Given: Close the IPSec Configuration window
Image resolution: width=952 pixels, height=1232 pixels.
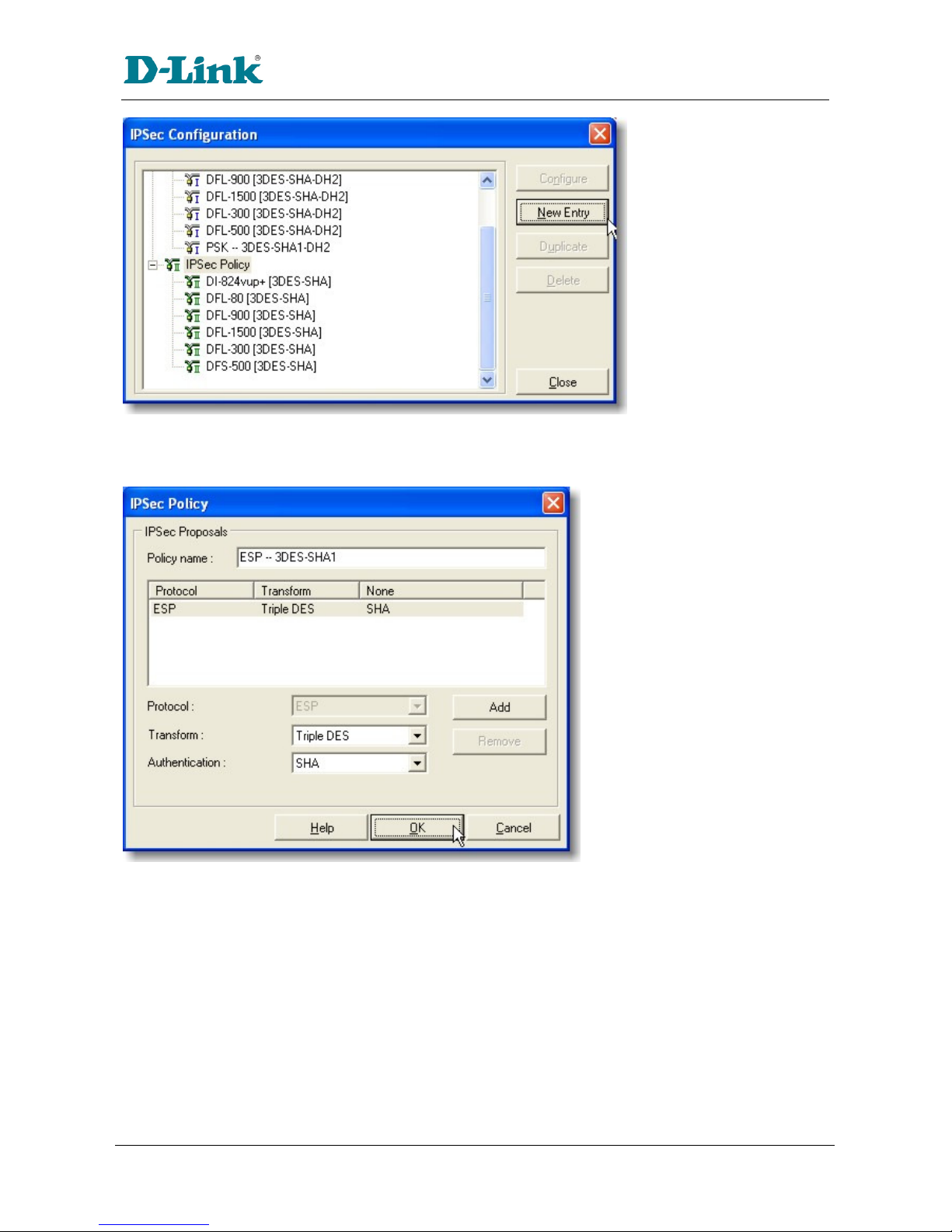Looking at the screenshot, I should click(600, 134).
